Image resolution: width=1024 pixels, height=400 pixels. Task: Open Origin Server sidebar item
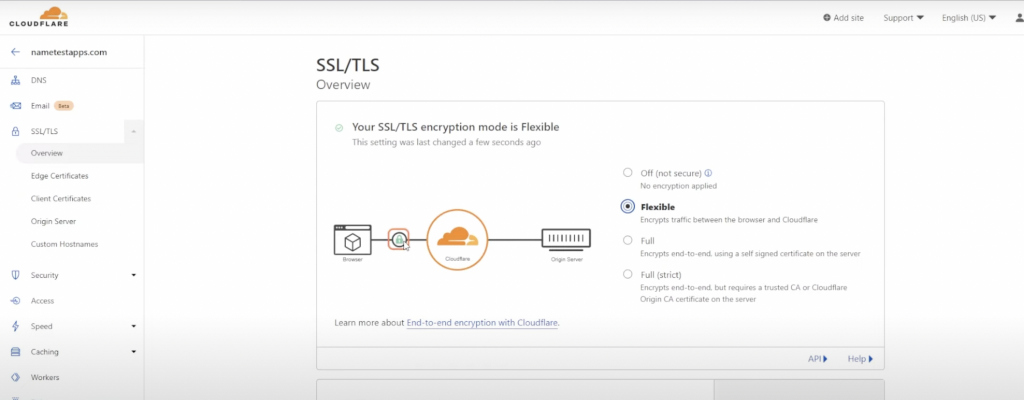(54, 222)
